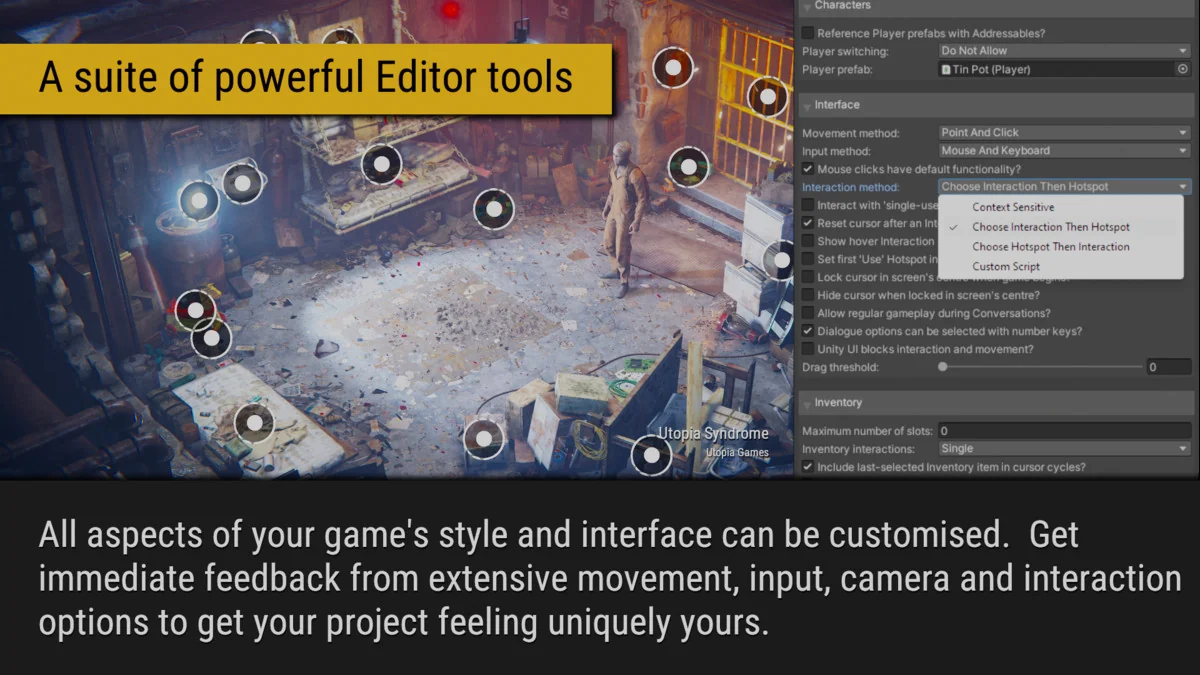Open the Movement method dropdown

pos(1063,131)
